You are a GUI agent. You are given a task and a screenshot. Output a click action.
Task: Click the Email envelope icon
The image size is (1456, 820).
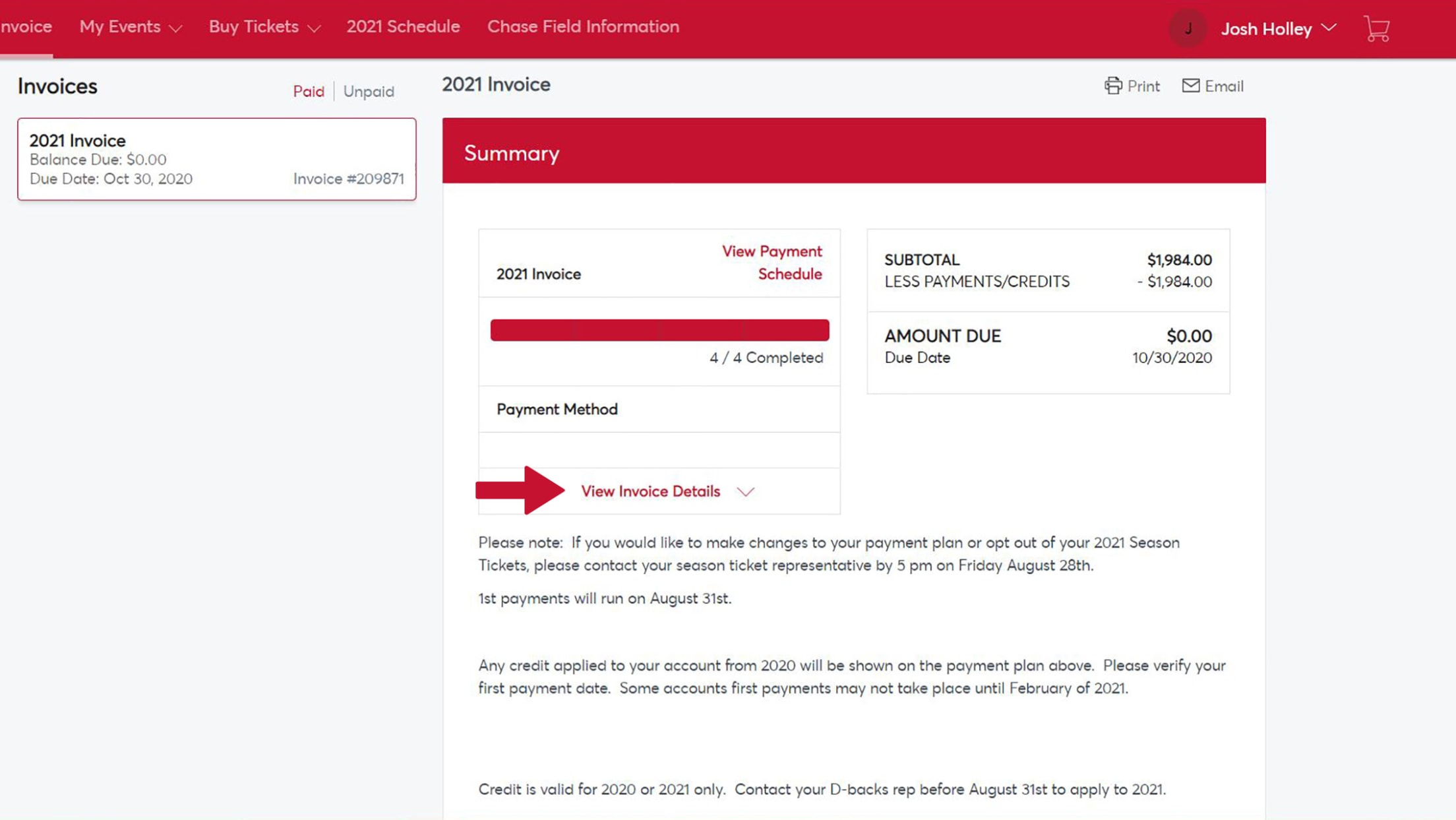click(x=1191, y=86)
